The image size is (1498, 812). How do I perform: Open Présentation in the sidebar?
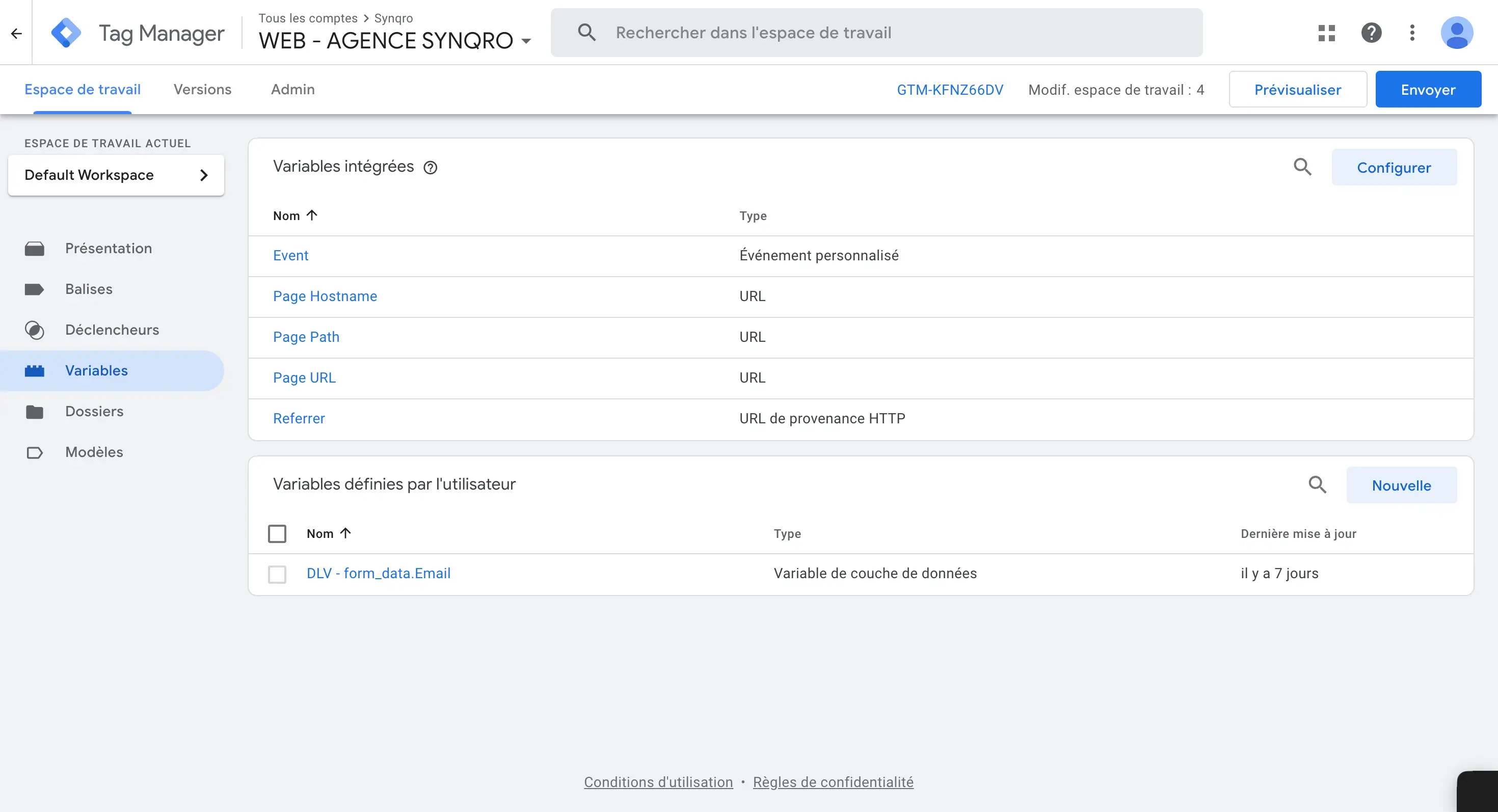coord(108,248)
